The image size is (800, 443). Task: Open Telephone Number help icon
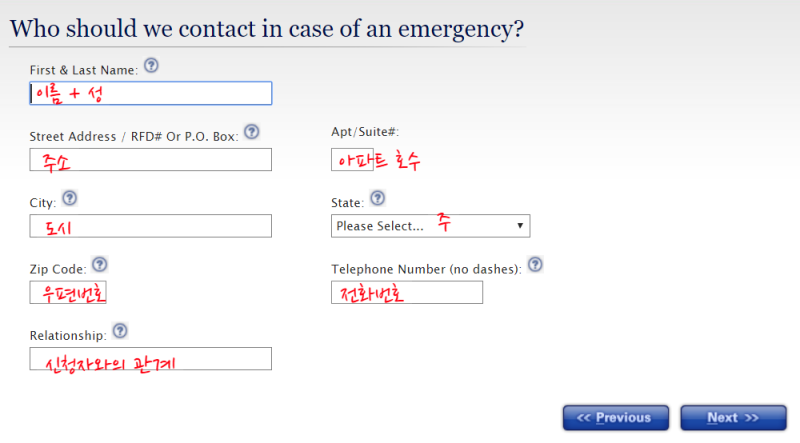(535, 264)
